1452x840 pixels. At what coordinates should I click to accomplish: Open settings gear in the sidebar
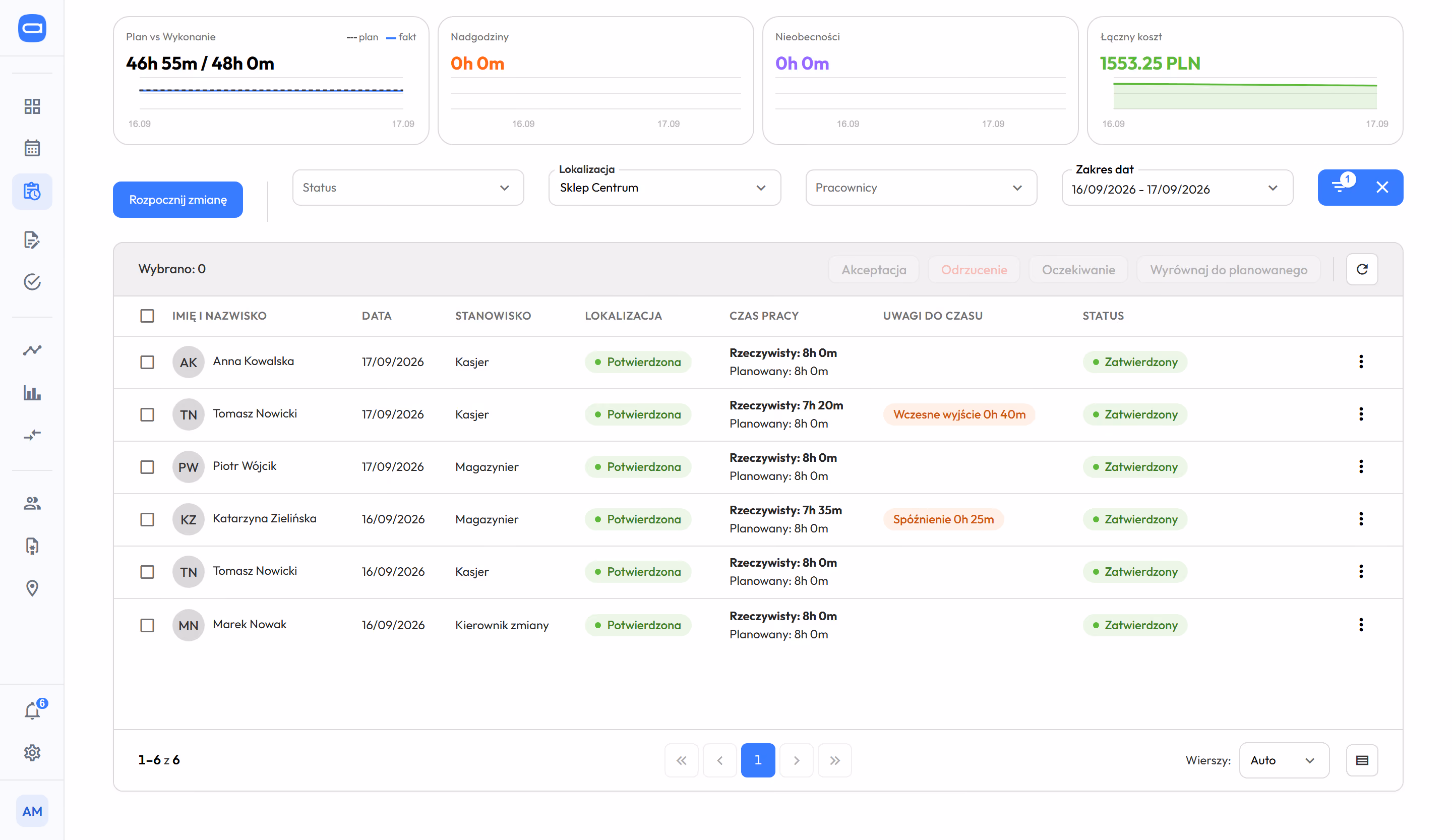point(32,753)
